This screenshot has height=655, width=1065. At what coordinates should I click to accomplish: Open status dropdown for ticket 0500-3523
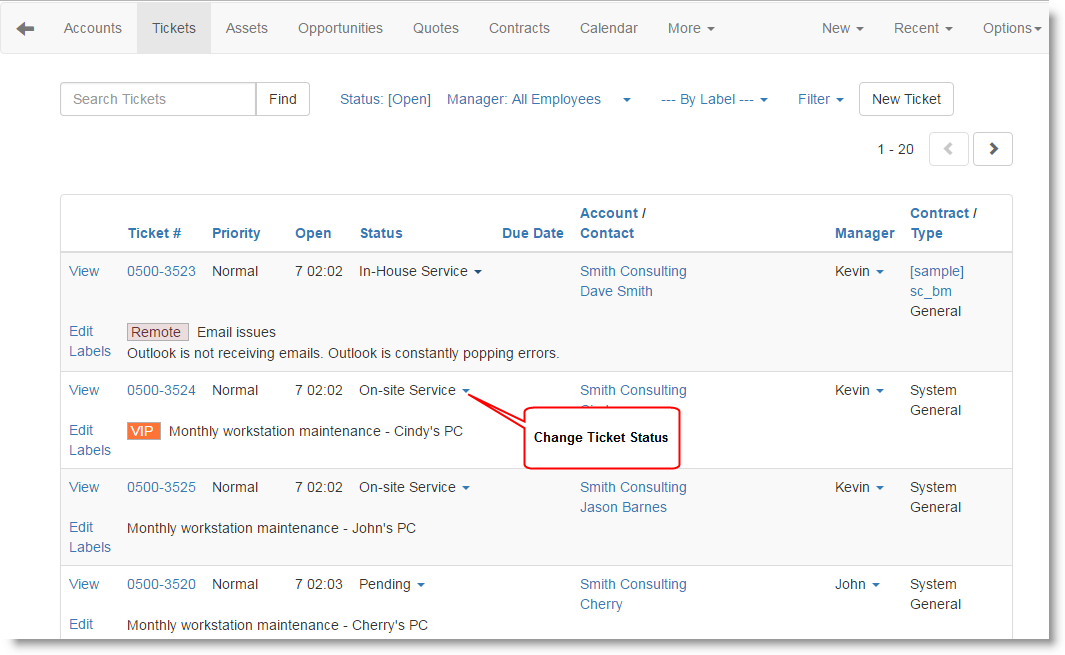pos(477,272)
